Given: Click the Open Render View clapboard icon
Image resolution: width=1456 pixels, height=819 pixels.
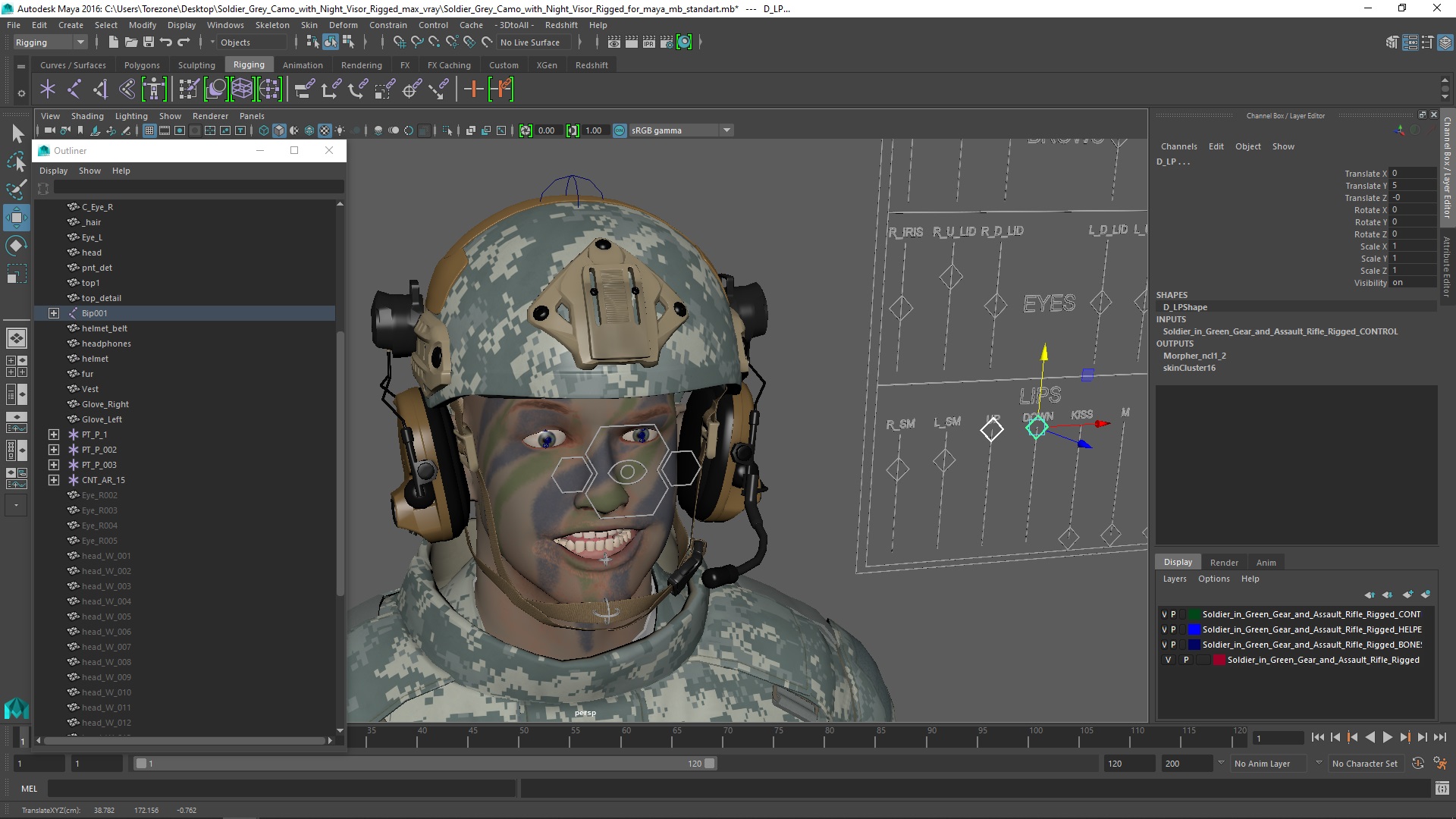Looking at the screenshot, I should tap(614, 42).
